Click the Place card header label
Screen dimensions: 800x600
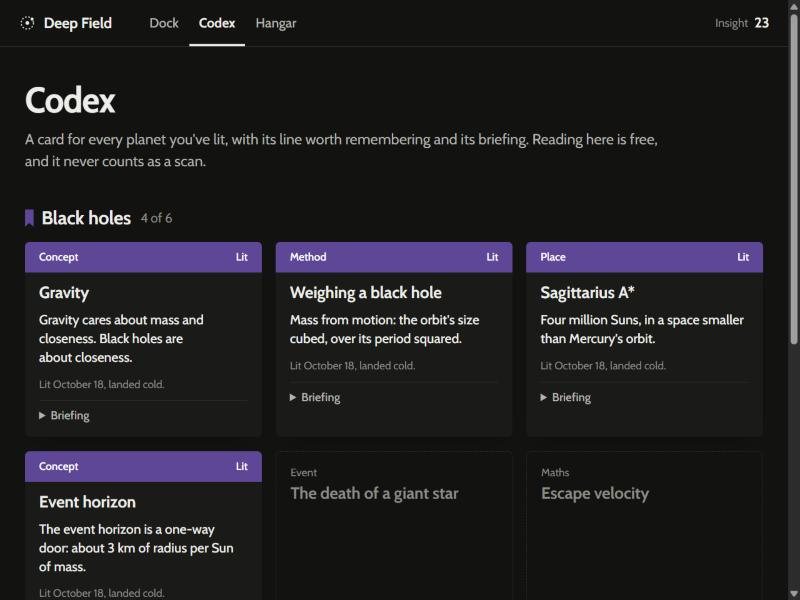[x=553, y=257]
